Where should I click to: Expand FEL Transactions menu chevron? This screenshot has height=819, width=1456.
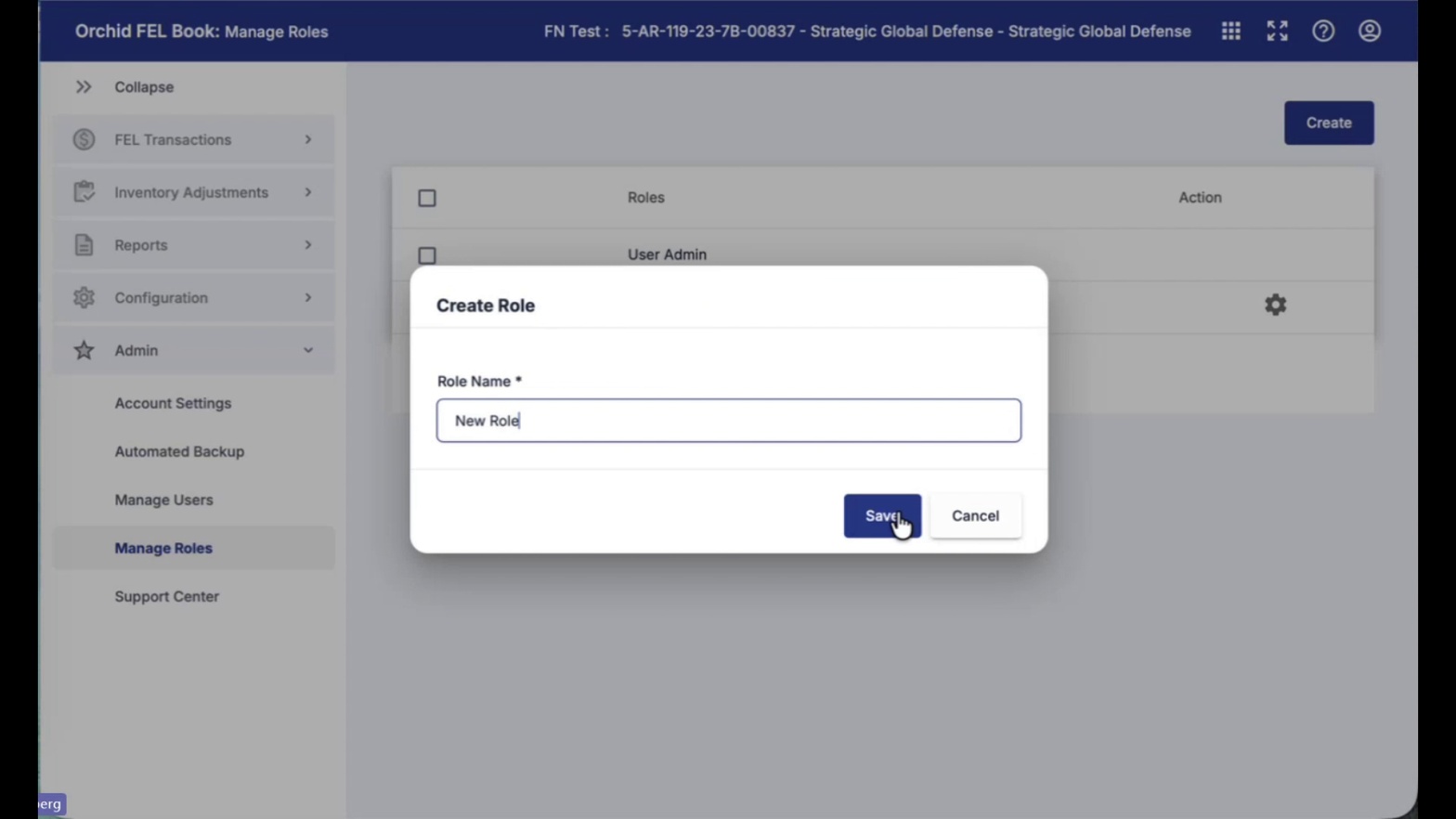click(308, 139)
